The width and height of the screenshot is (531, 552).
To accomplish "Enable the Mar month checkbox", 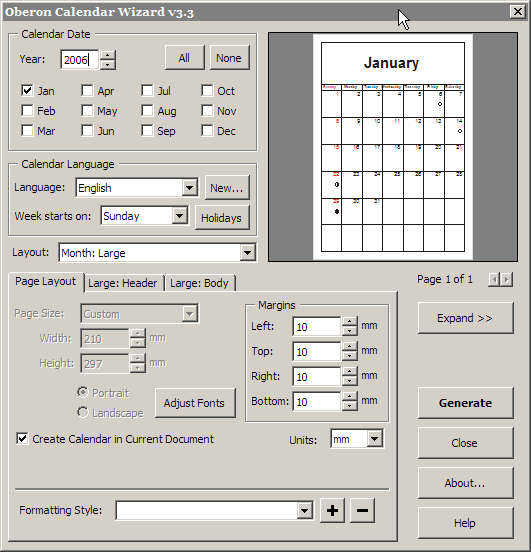I will coord(27,131).
